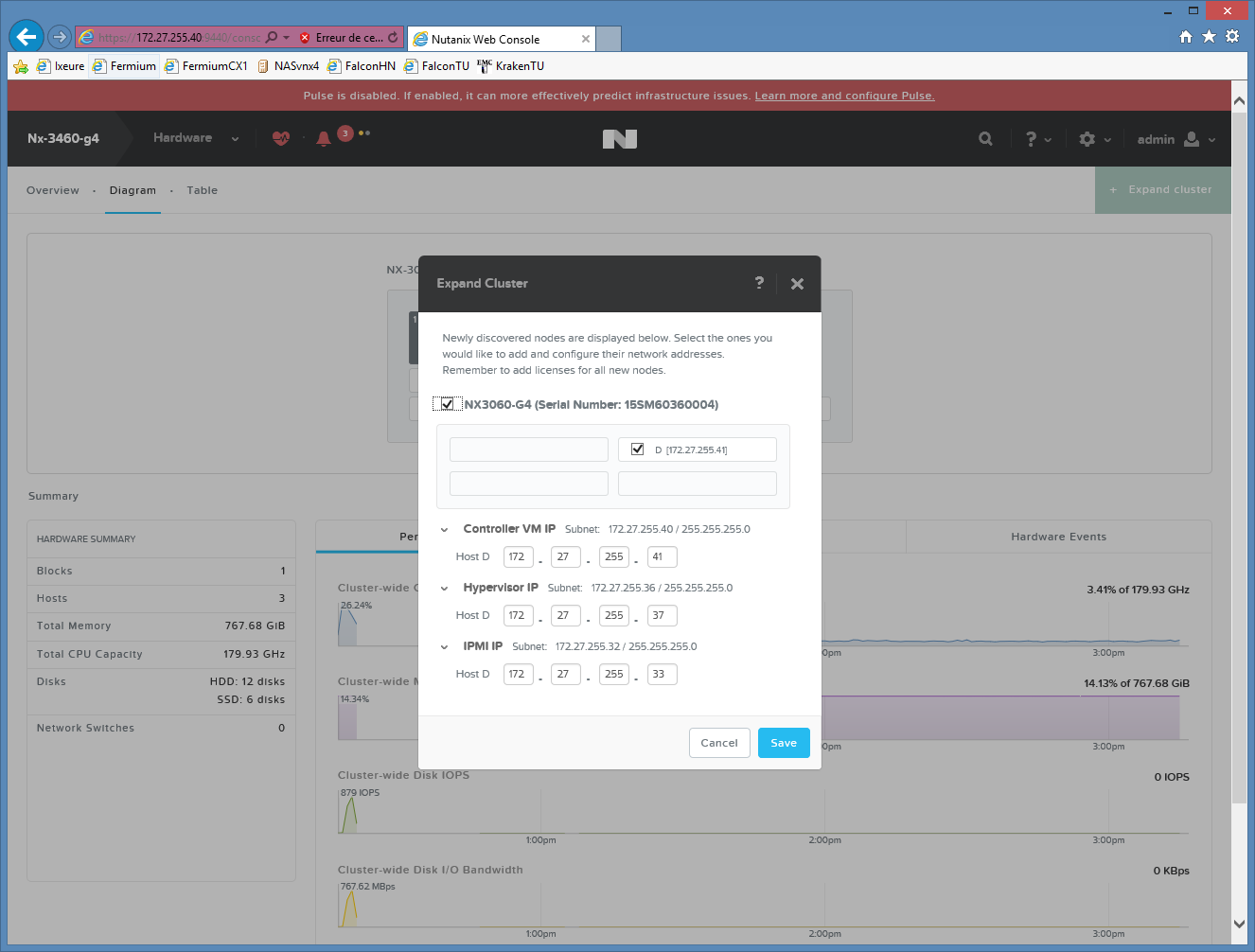
Task: Click the Hypervisor IP last octet field 37
Action: (x=663, y=616)
